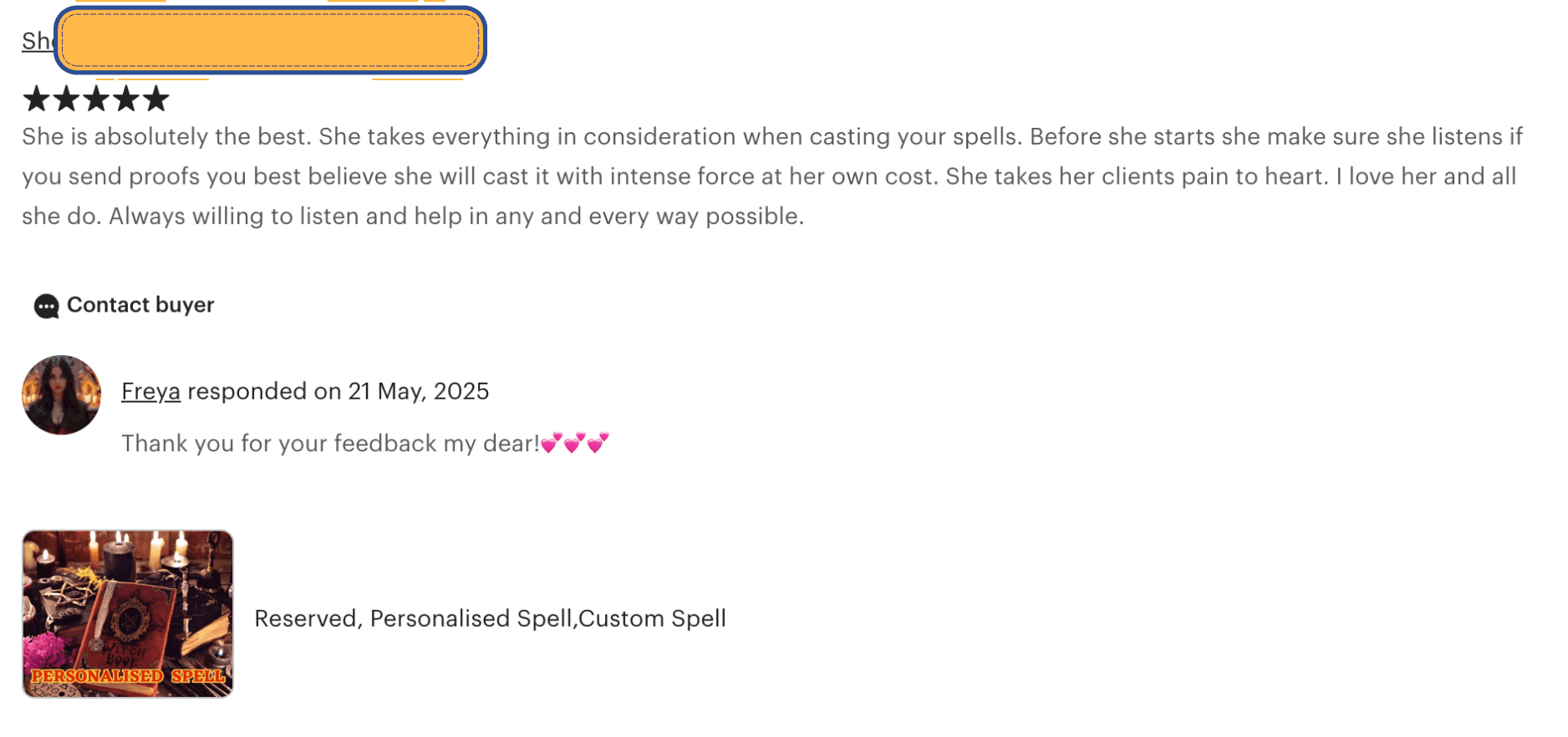
Task: Click the "responded on 21 May, 2025" text
Action: tap(338, 391)
